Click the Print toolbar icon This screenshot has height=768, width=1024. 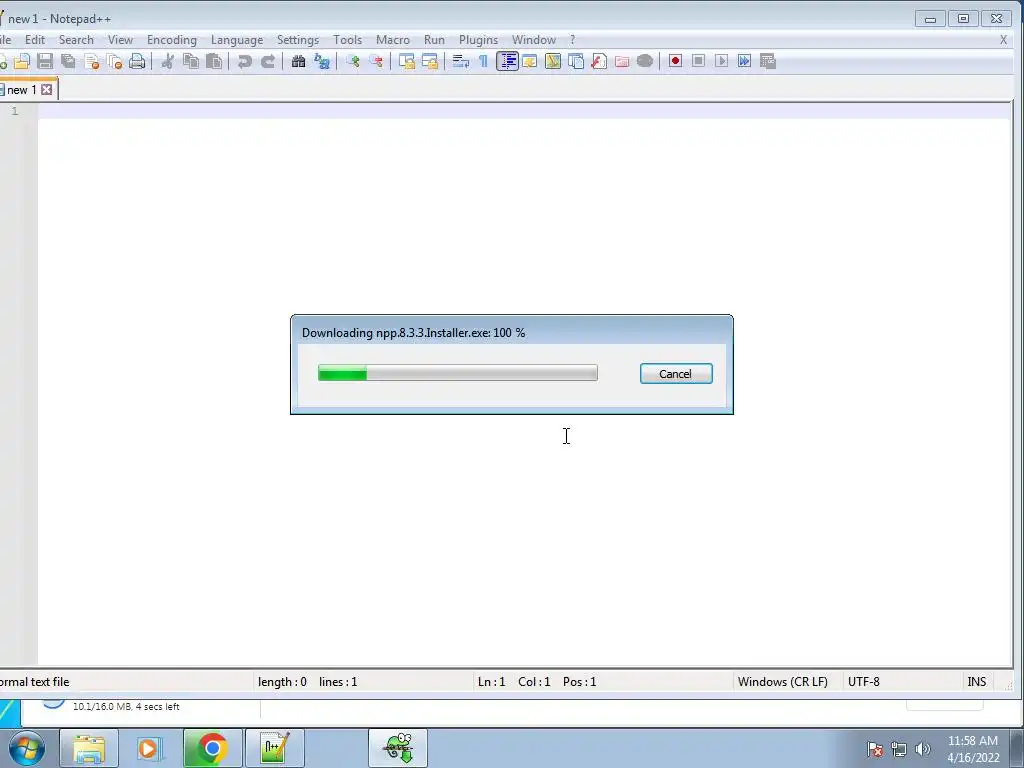(x=137, y=61)
